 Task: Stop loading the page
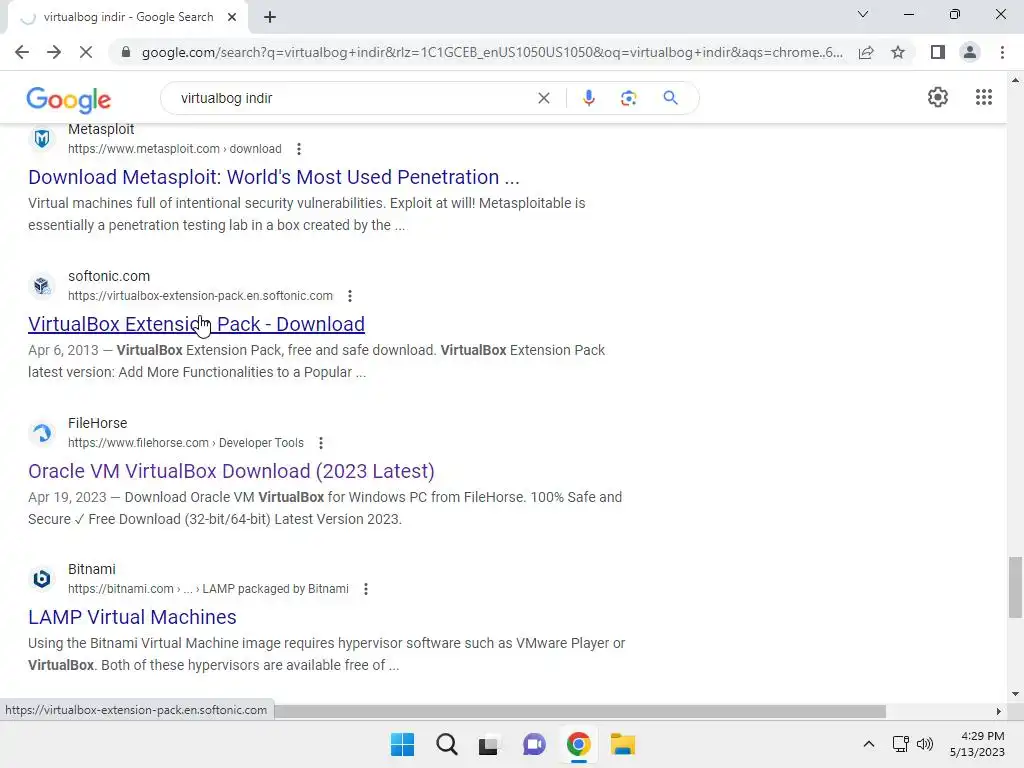click(x=86, y=52)
